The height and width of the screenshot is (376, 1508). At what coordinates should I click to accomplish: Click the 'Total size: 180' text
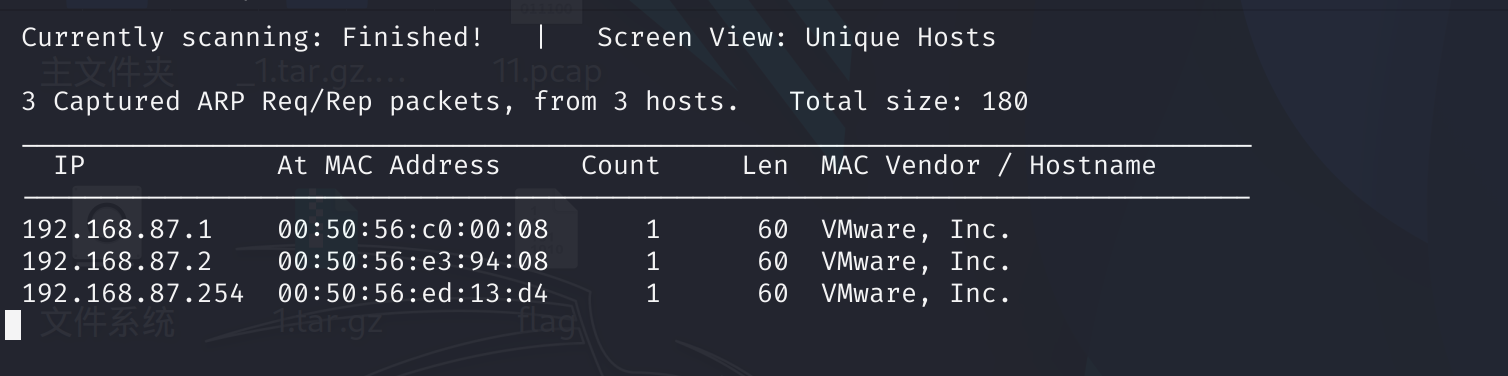coord(908,102)
